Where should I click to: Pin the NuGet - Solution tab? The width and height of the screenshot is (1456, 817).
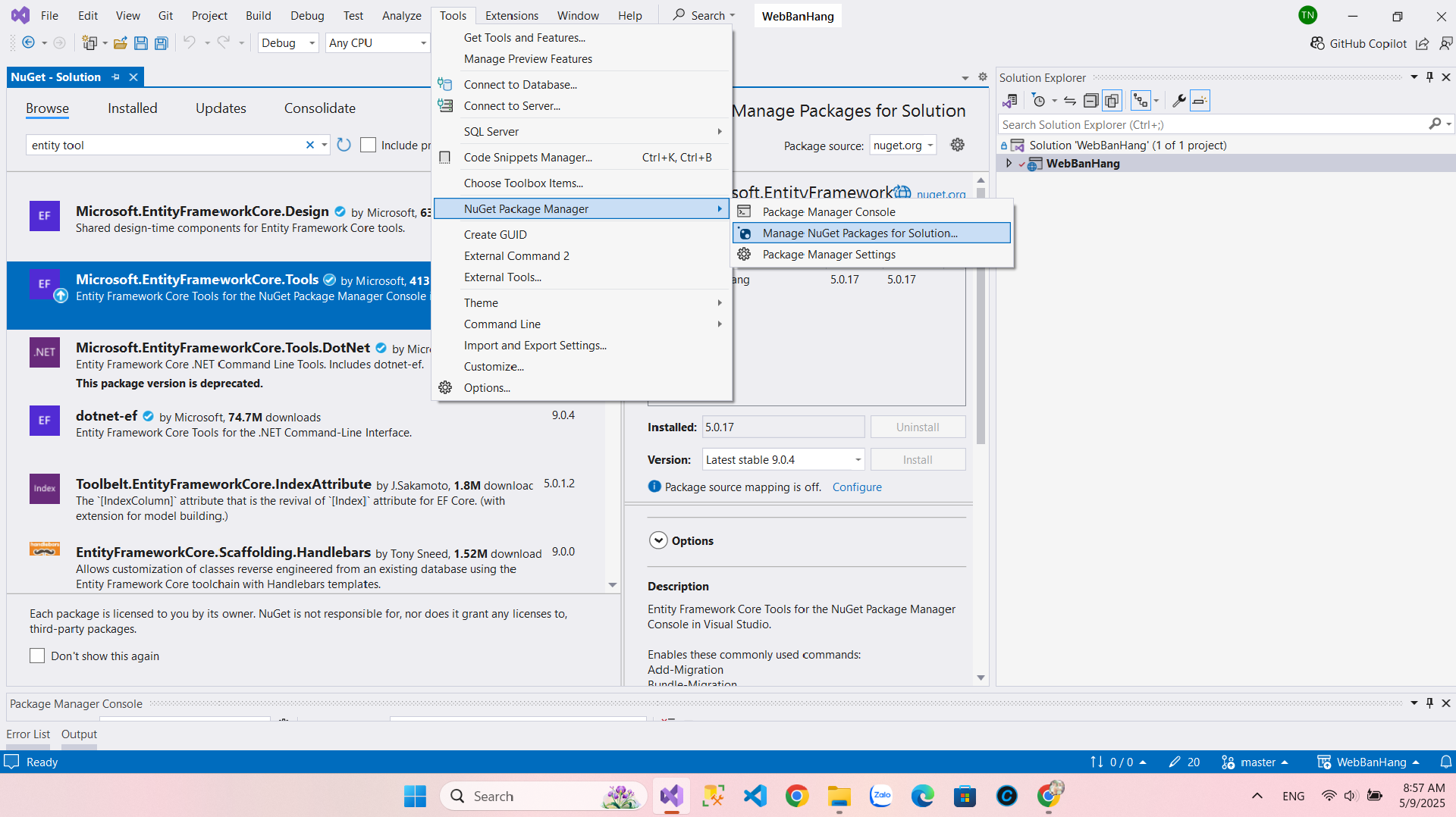click(116, 77)
